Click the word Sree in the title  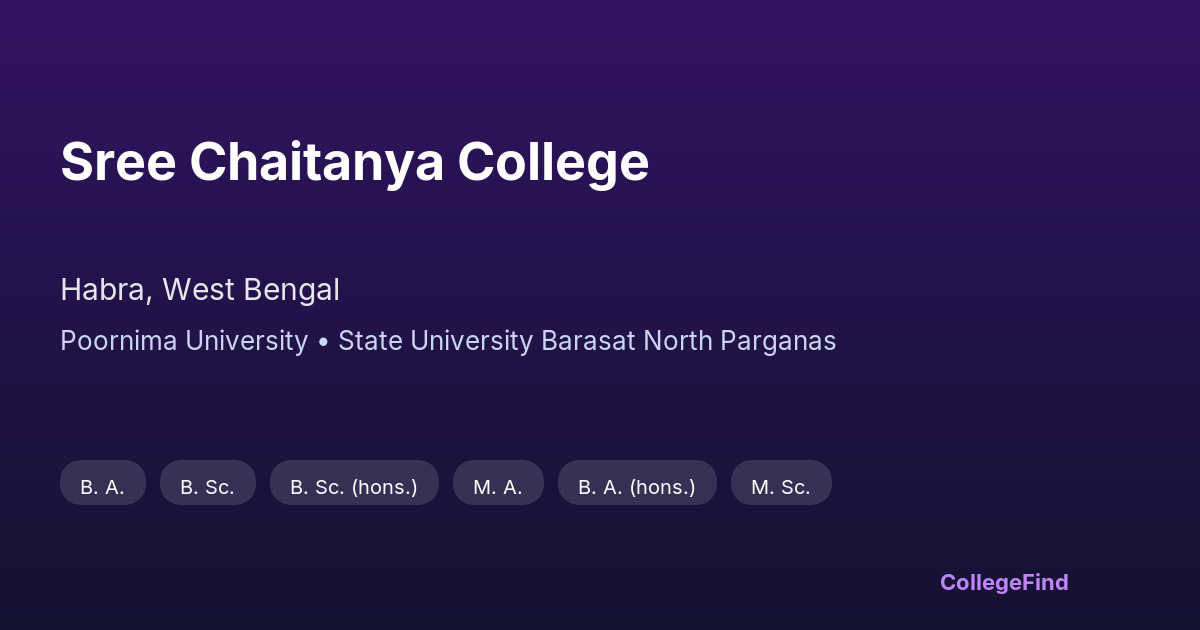click(x=116, y=162)
